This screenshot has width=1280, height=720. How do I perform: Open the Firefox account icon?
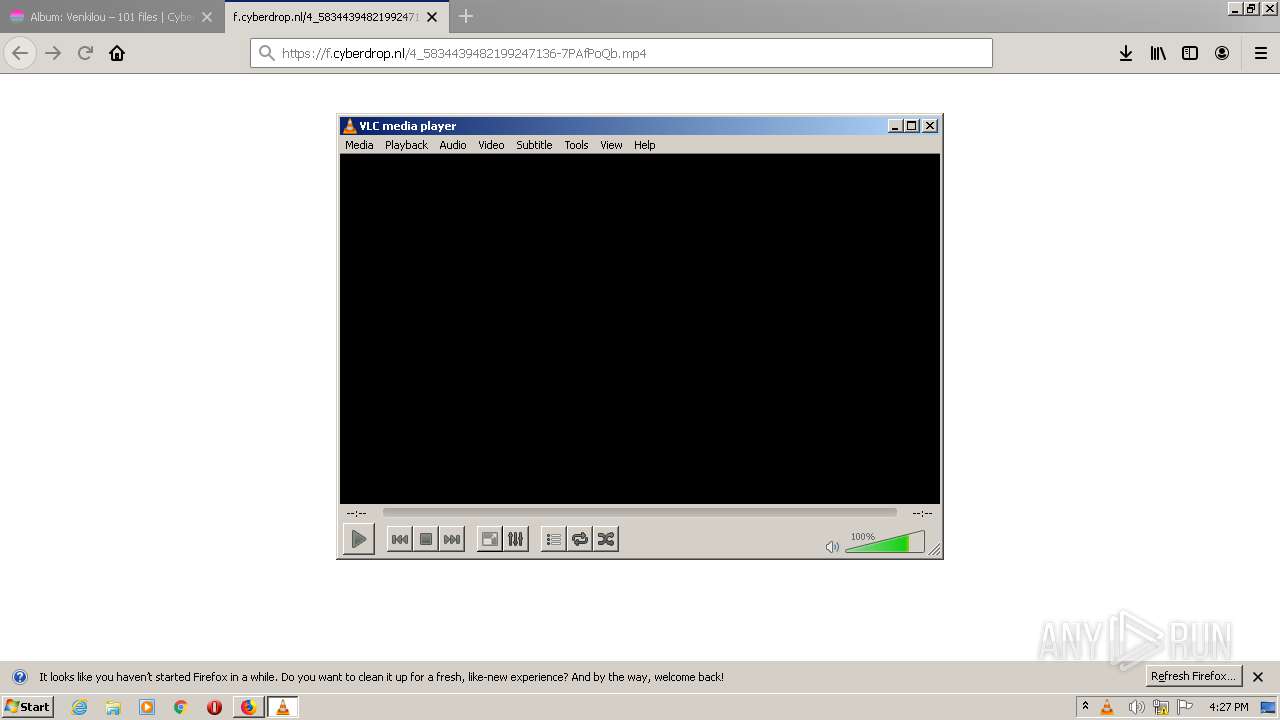(x=1222, y=53)
